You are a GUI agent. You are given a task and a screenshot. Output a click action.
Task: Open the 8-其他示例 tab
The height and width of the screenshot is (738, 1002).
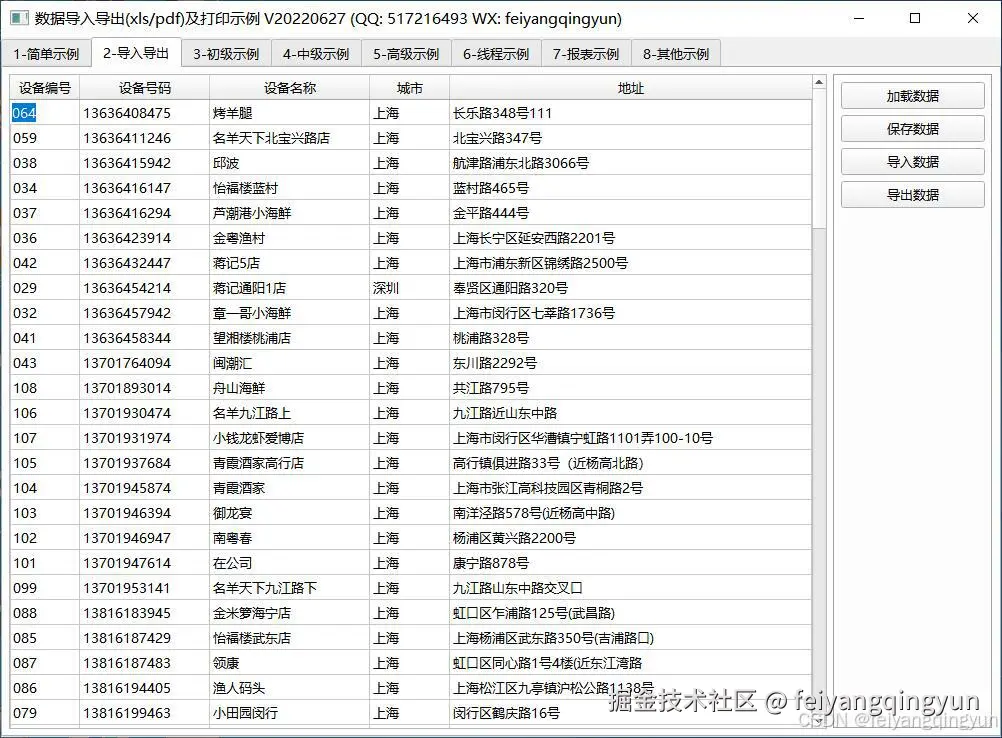point(675,53)
